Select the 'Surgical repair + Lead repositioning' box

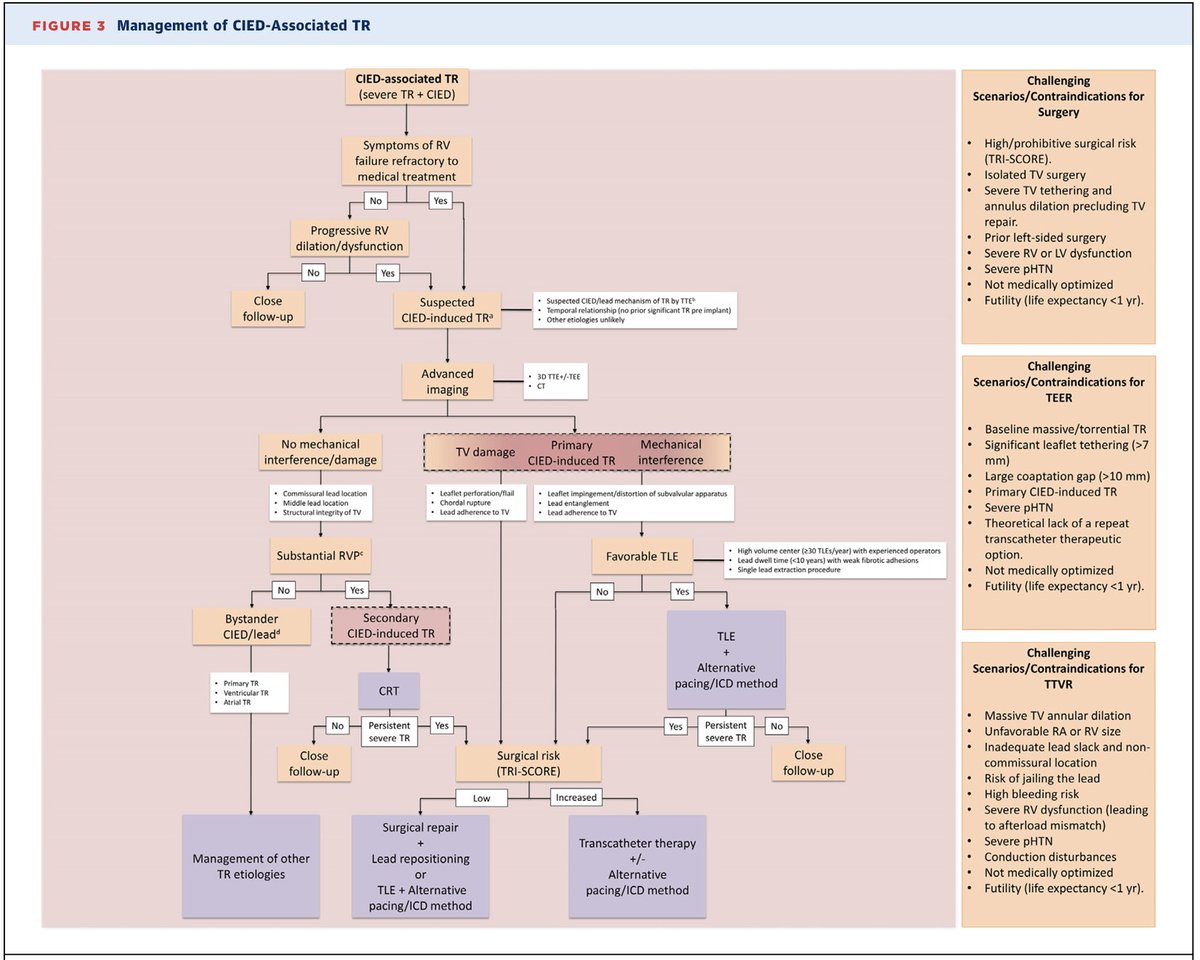pyautogui.click(x=421, y=866)
